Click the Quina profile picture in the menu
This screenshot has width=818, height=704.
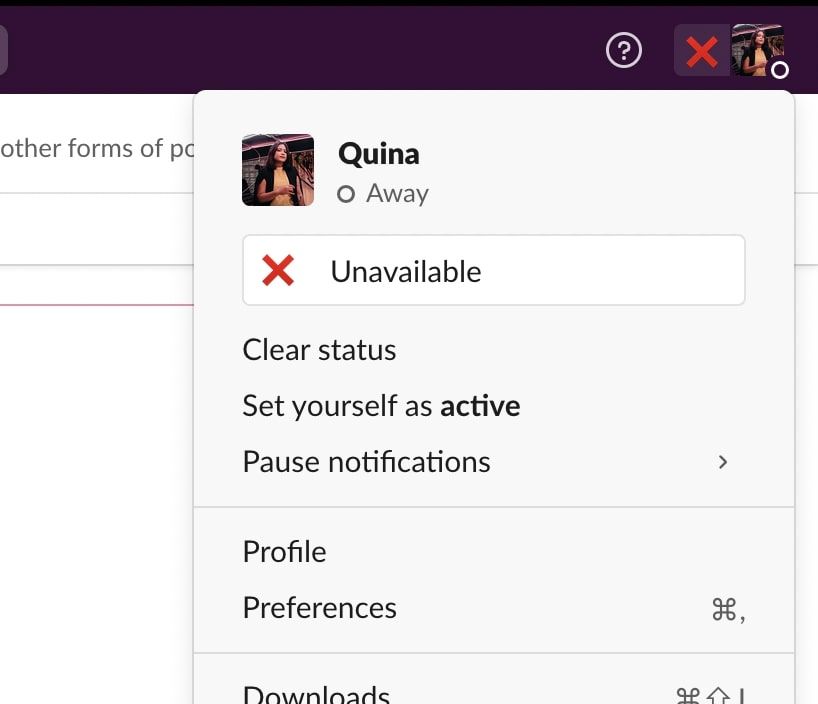278,170
